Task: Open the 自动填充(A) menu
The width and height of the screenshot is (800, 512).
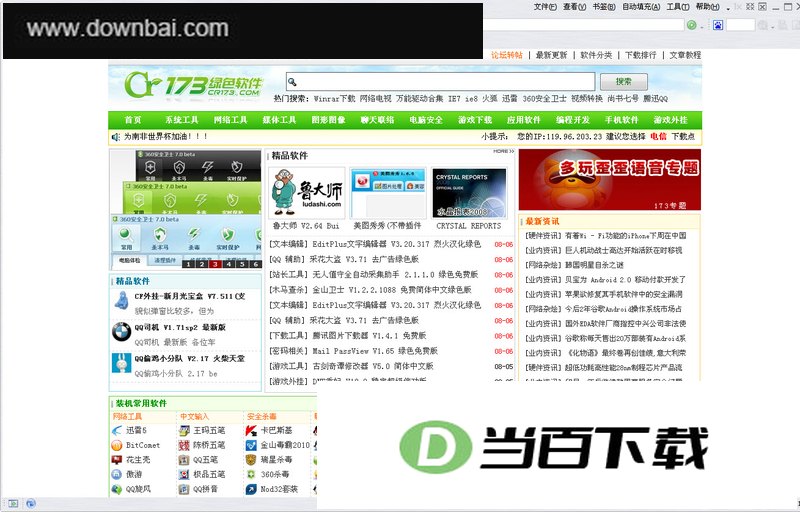Action: coord(641,7)
